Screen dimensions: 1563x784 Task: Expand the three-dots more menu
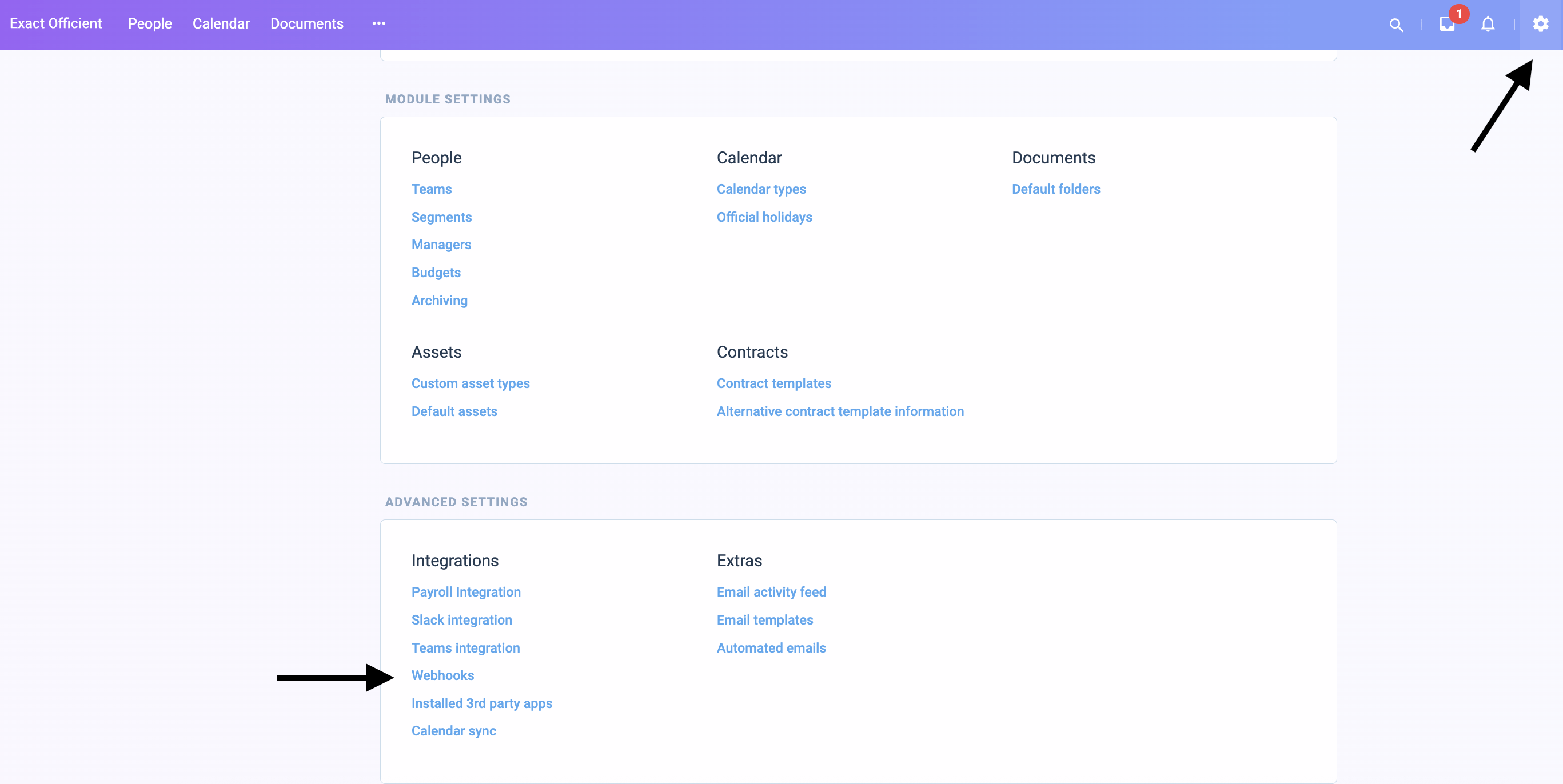pos(378,23)
